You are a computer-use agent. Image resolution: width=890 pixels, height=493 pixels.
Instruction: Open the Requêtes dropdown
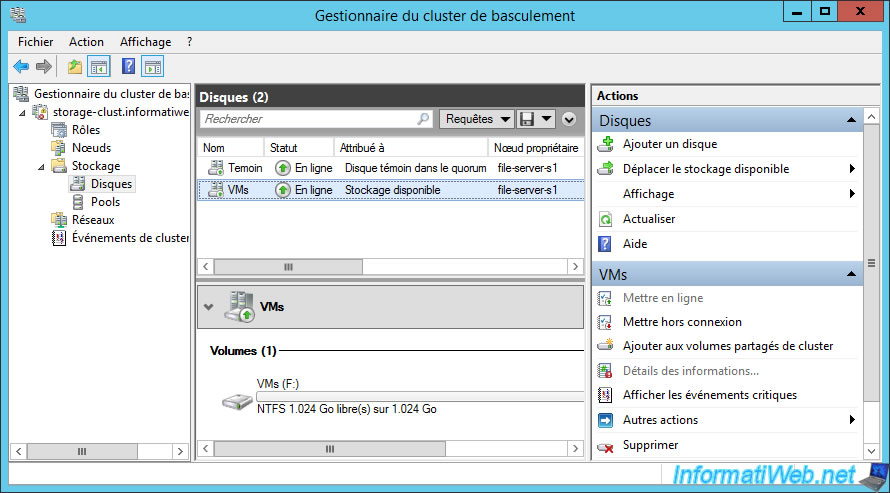click(x=477, y=119)
